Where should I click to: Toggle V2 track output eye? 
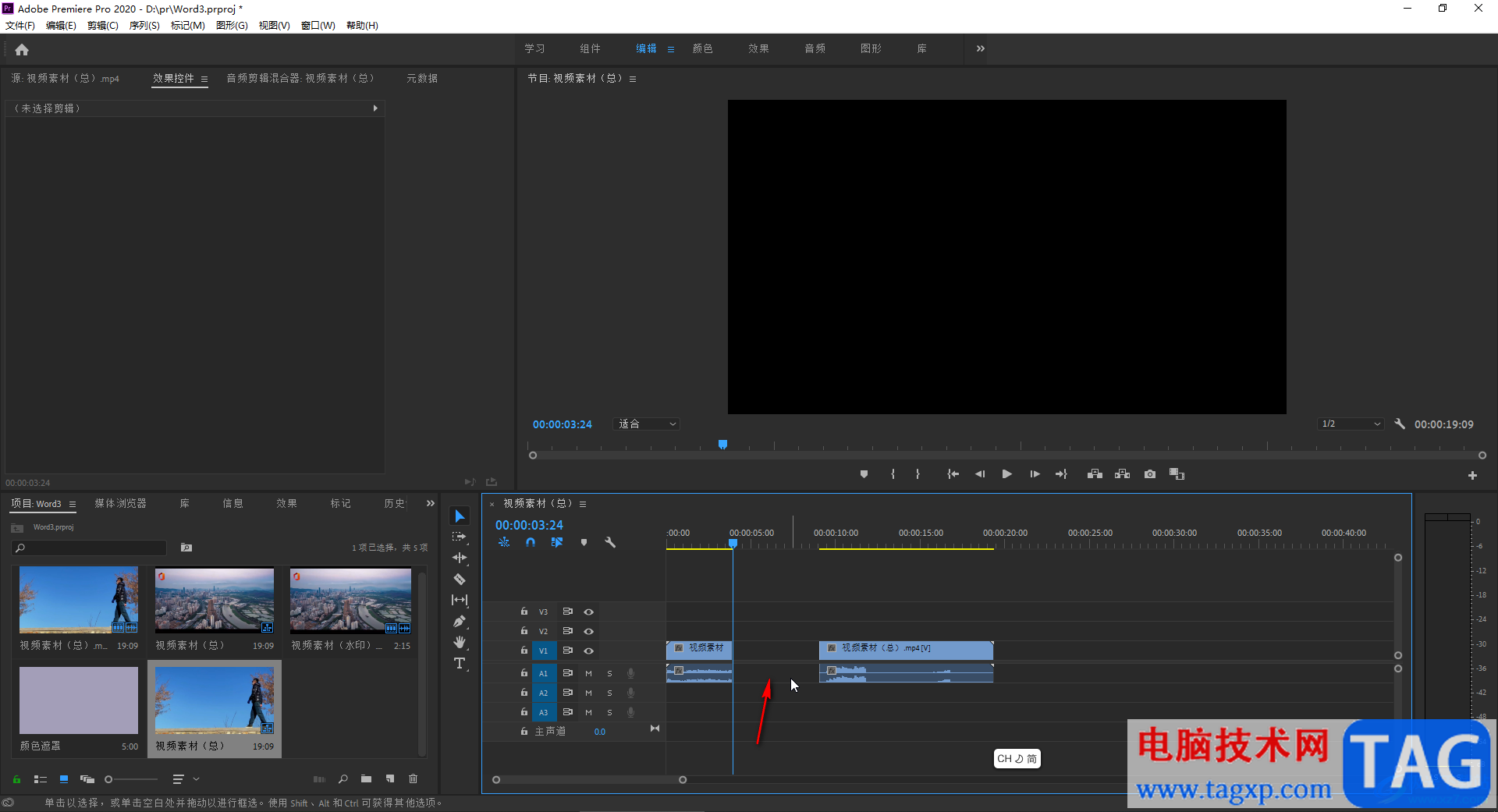[589, 631]
